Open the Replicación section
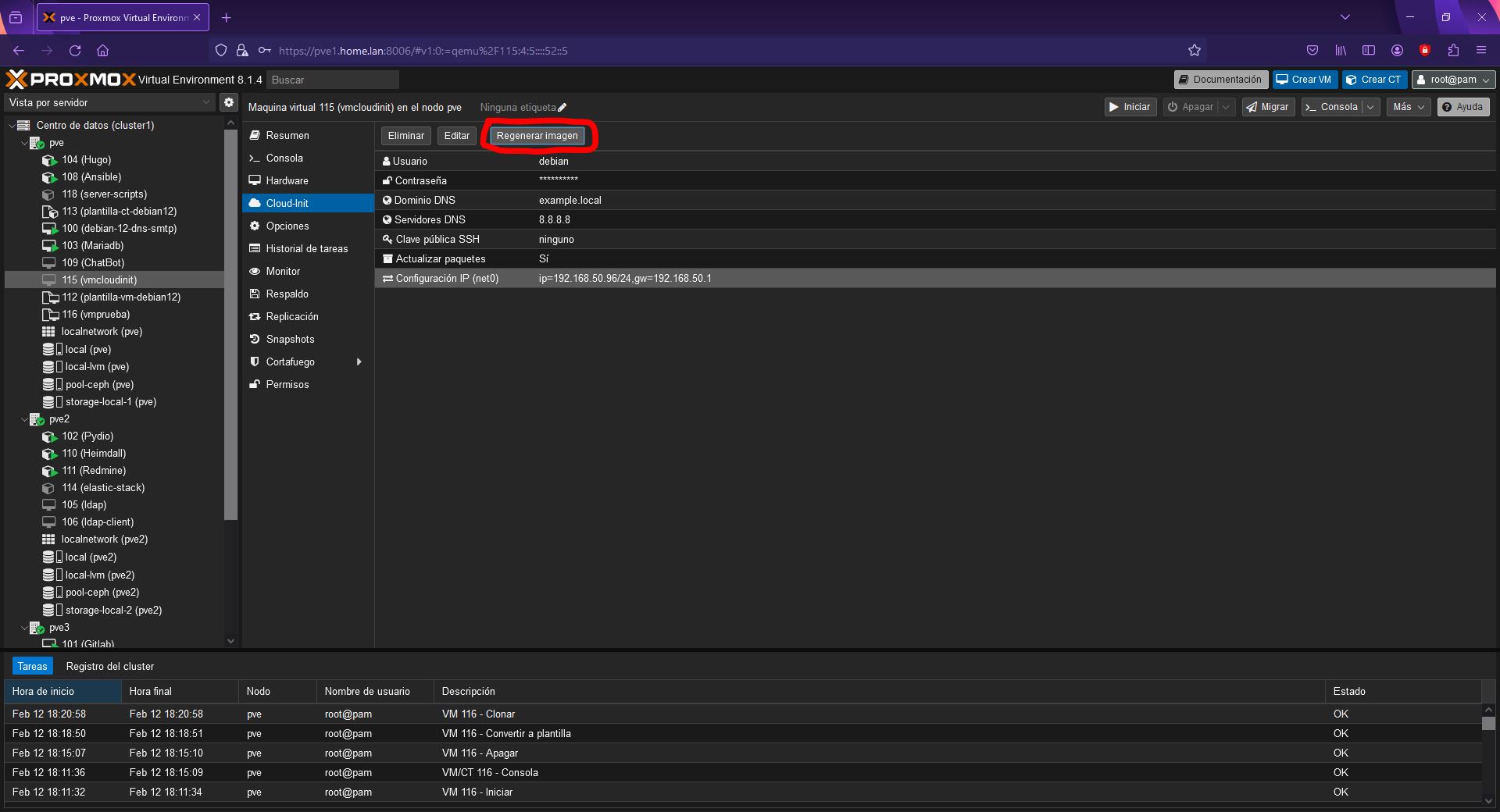This screenshot has height=812, width=1500. (308, 316)
